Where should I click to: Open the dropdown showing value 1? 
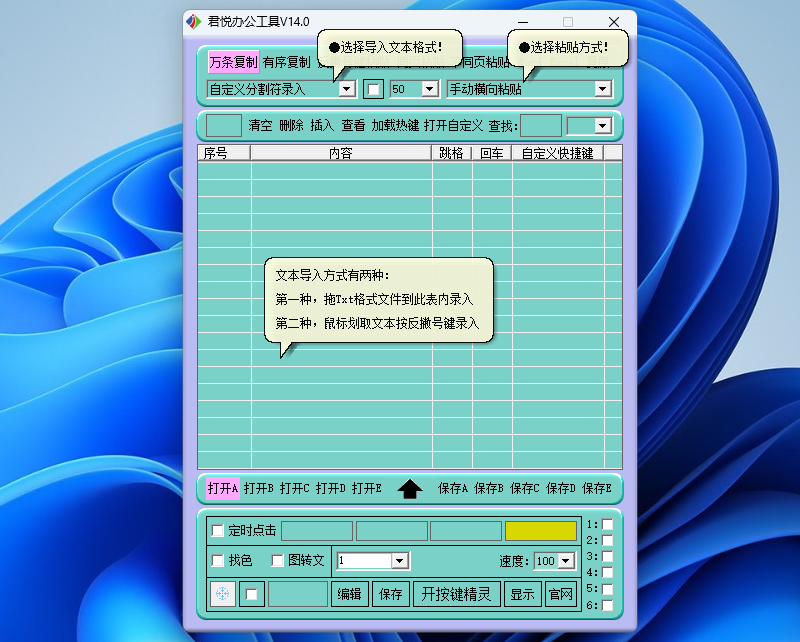click(x=399, y=561)
